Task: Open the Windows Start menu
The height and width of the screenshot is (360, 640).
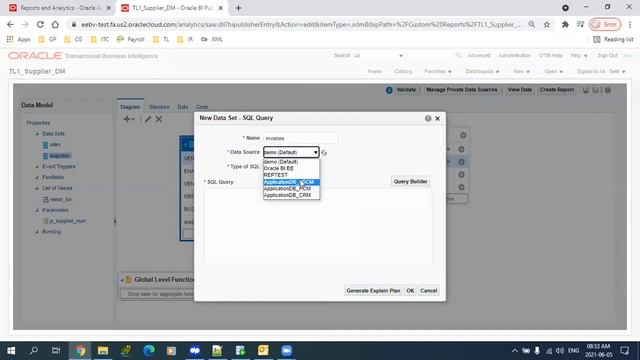Action: tap(11, 351)
